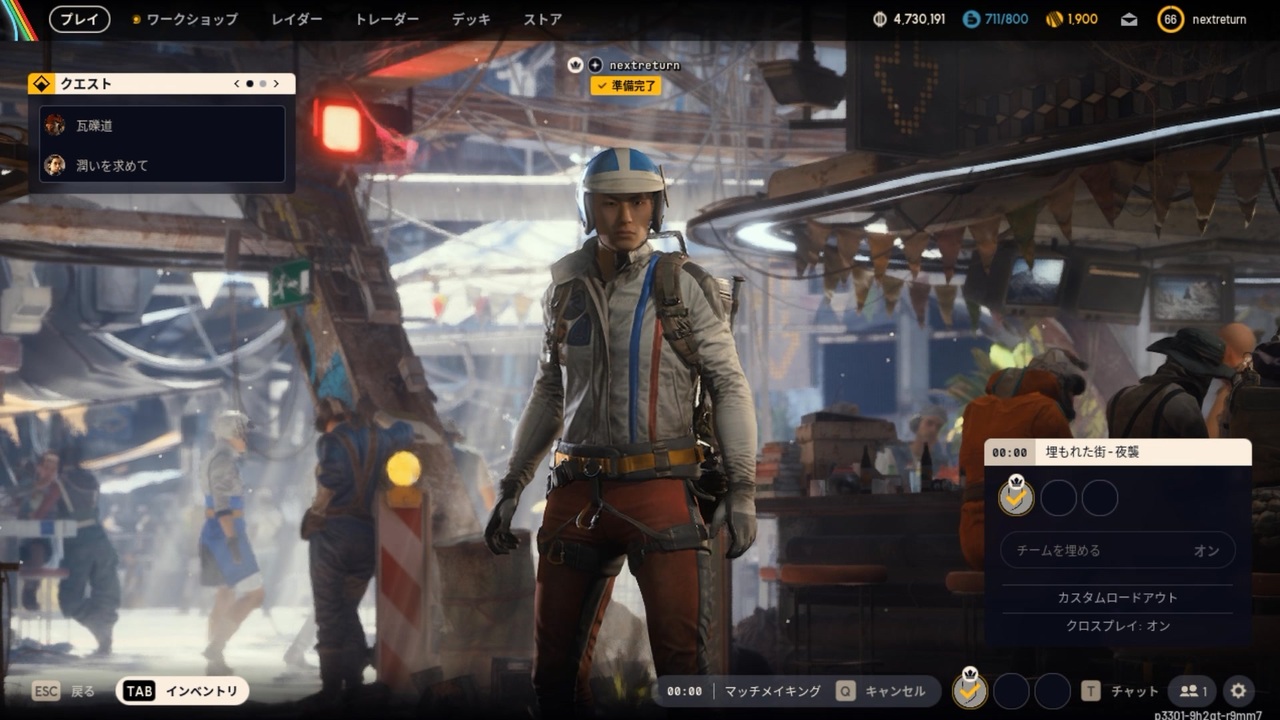The height and width of the screenshot is (720, 1280).
Task: Select the デッキ tab
Action: coord(471,19)
